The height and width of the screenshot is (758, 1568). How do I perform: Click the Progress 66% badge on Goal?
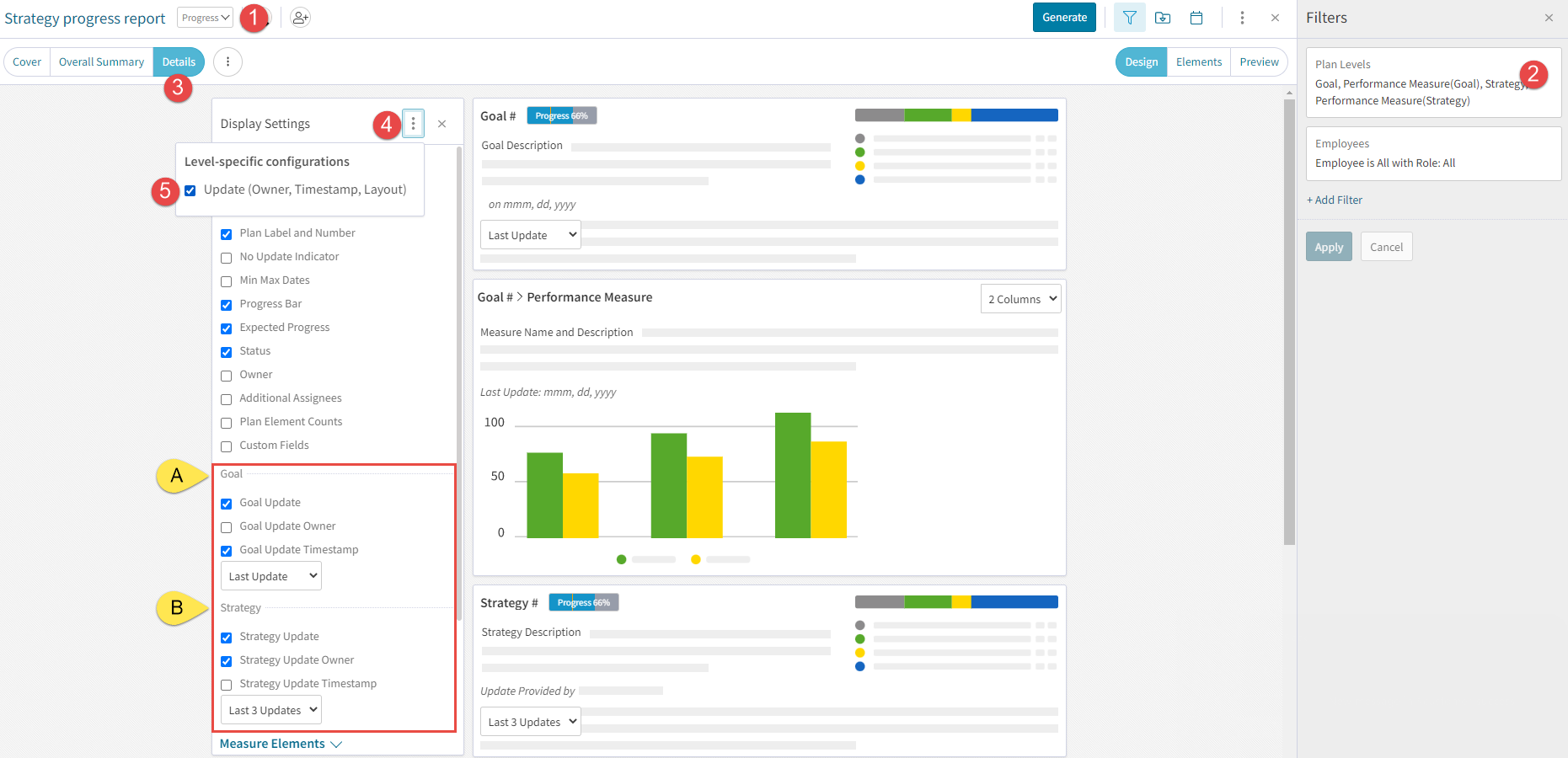pyautogui.click(x=561, y=115)
